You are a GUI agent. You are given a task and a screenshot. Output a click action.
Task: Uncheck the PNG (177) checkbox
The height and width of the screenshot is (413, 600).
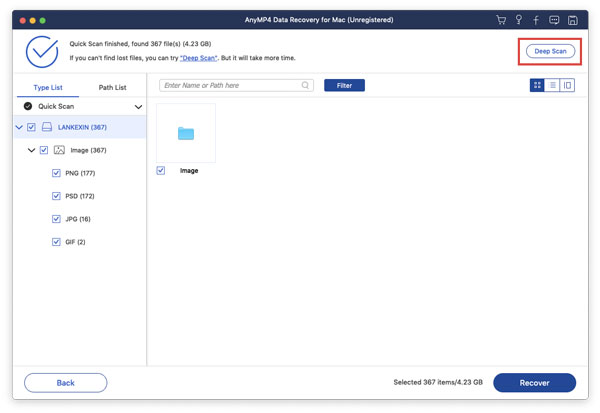point(56,173)
